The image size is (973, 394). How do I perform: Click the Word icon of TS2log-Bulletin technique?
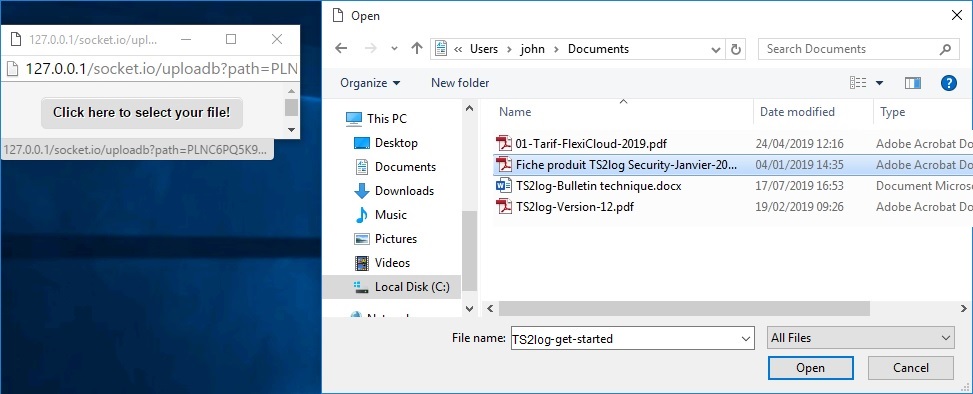click(503, 186)
